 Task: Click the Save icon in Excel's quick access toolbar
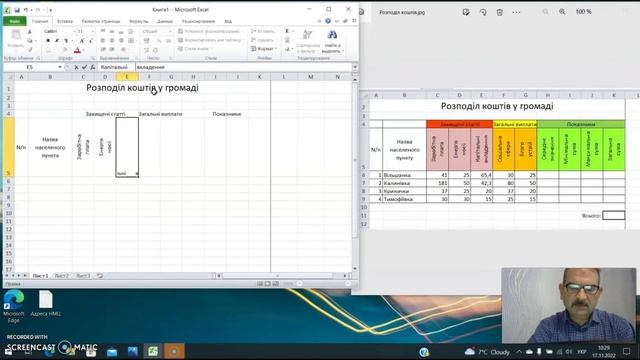click(17, 10)
